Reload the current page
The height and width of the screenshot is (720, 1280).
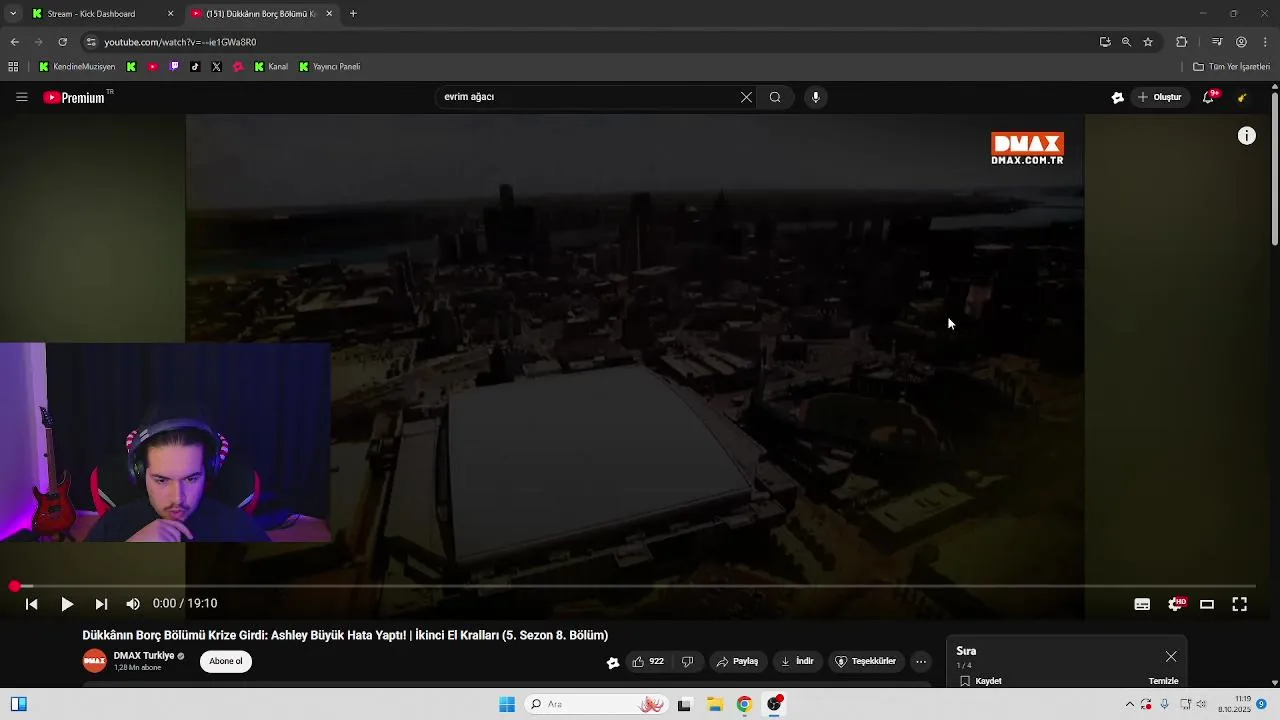coord(62,42)
